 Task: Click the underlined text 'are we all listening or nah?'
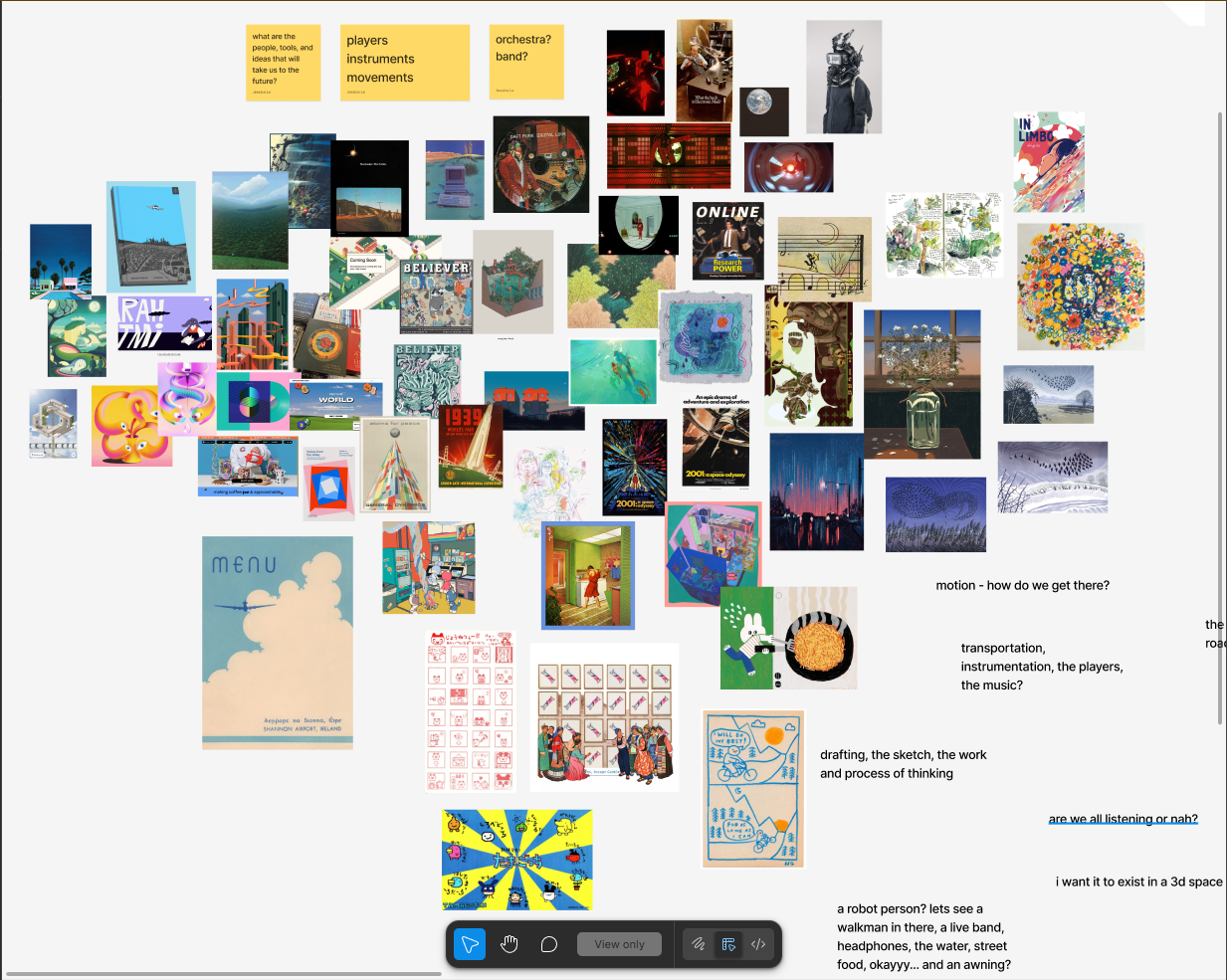pyautogui.click(x=1123, y=818)
